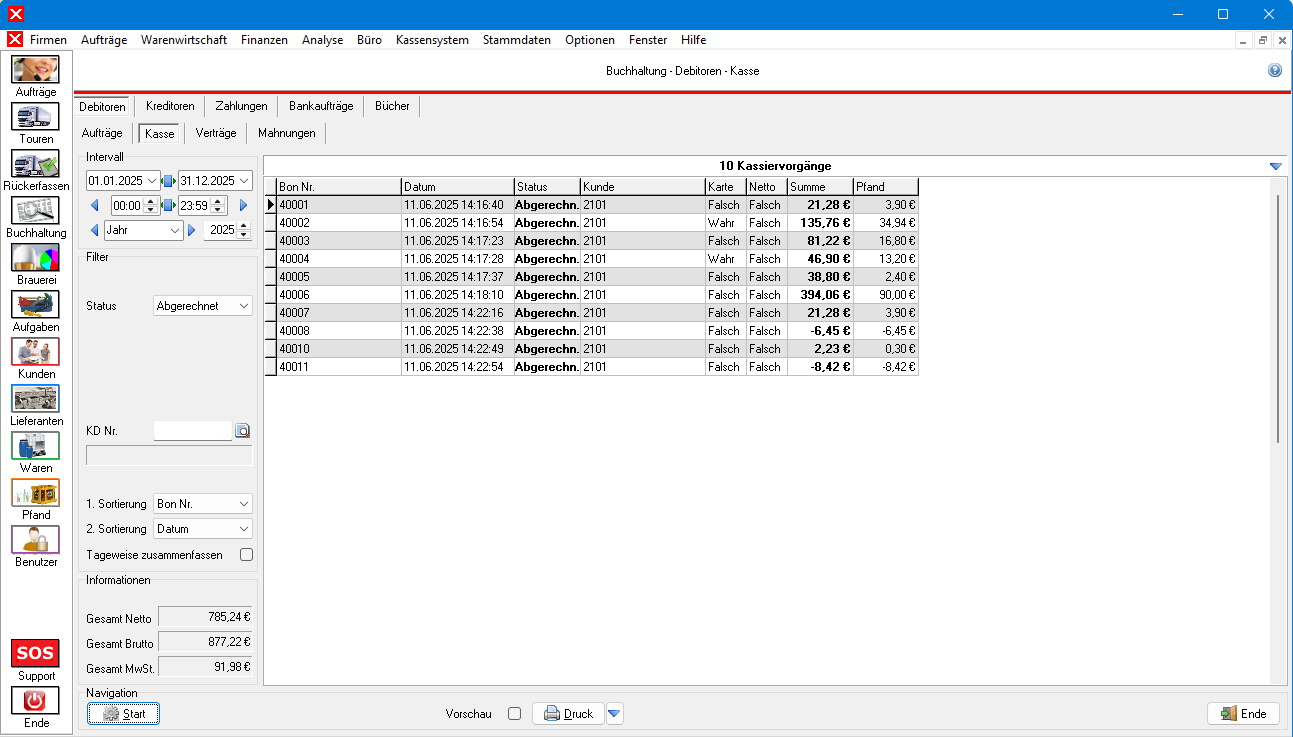
Task: Toggle the Vorschau checkbox
Action: 514,714
